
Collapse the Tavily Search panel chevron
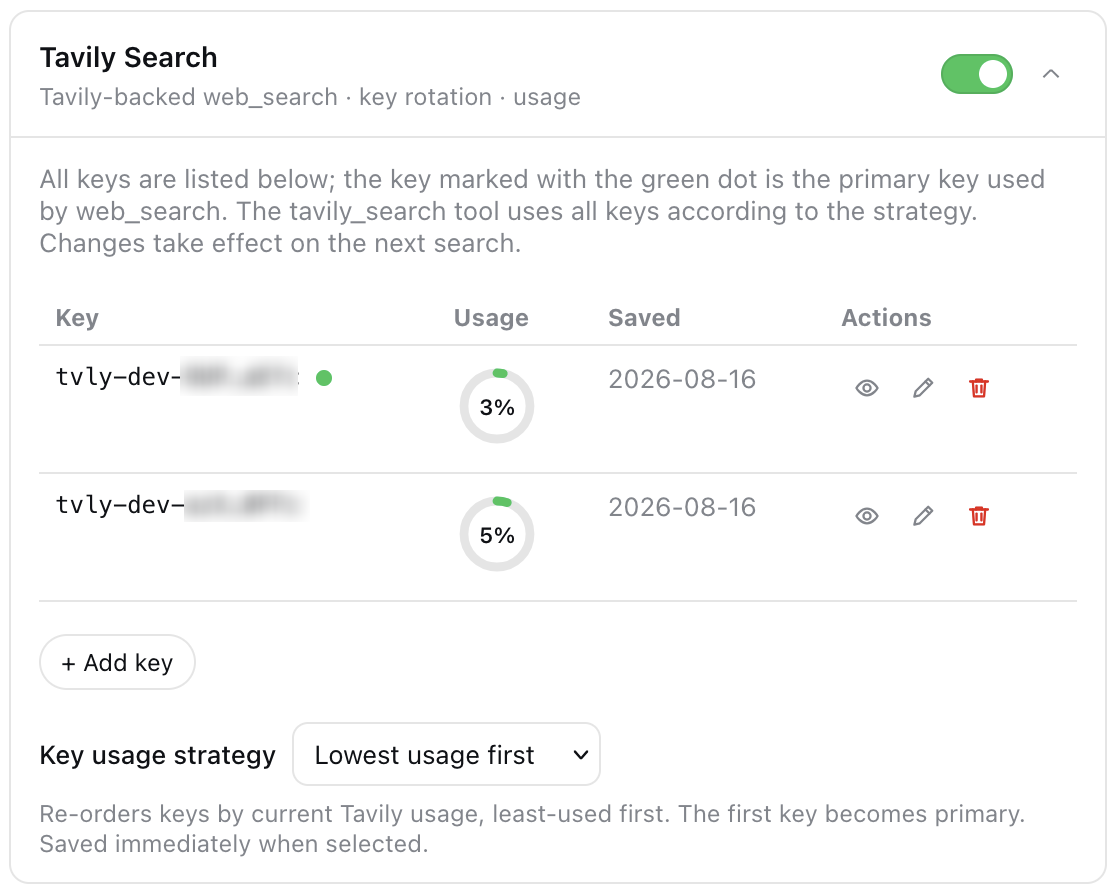point(1050,73)
